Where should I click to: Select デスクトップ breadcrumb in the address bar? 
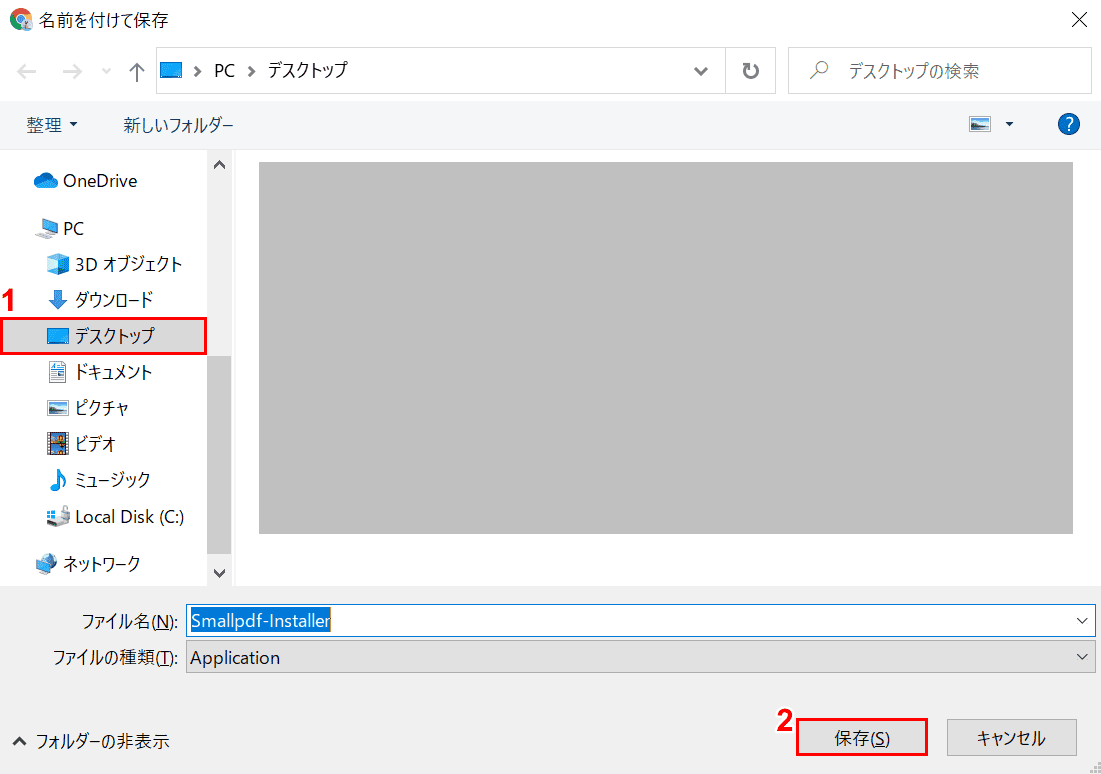(308, 70)
